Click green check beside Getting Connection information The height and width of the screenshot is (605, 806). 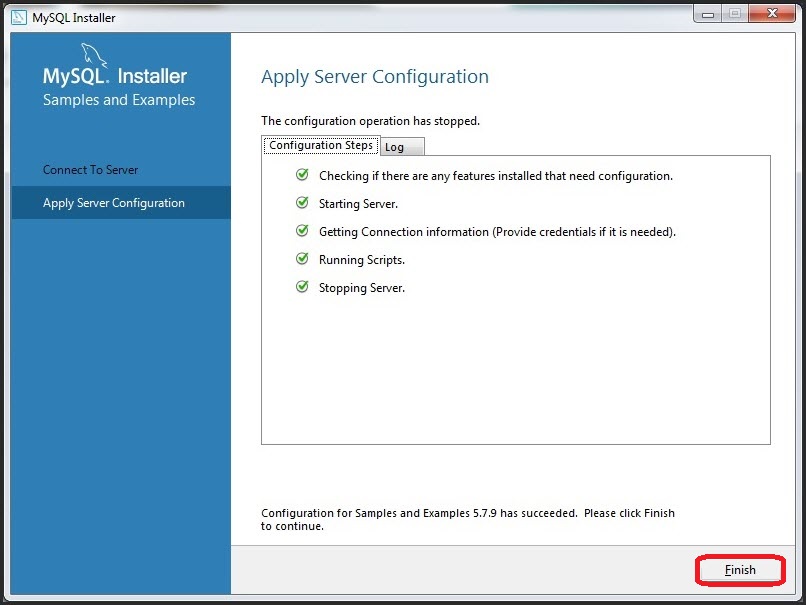pos(302,230)
